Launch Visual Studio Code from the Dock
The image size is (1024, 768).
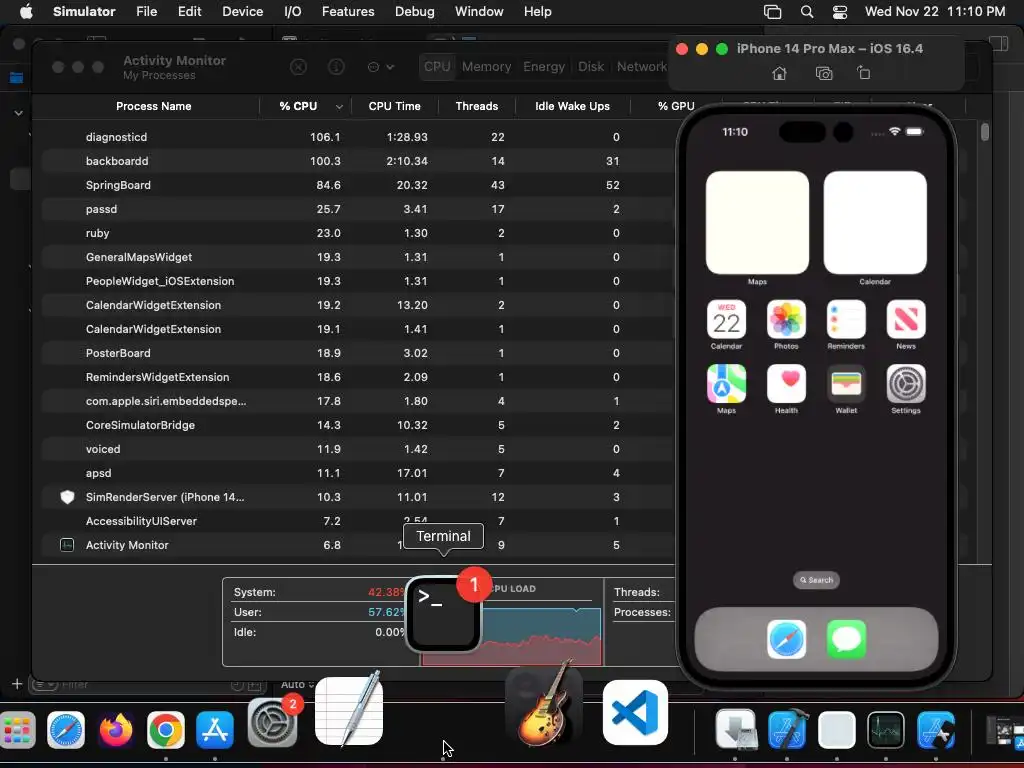click(635, 712)
